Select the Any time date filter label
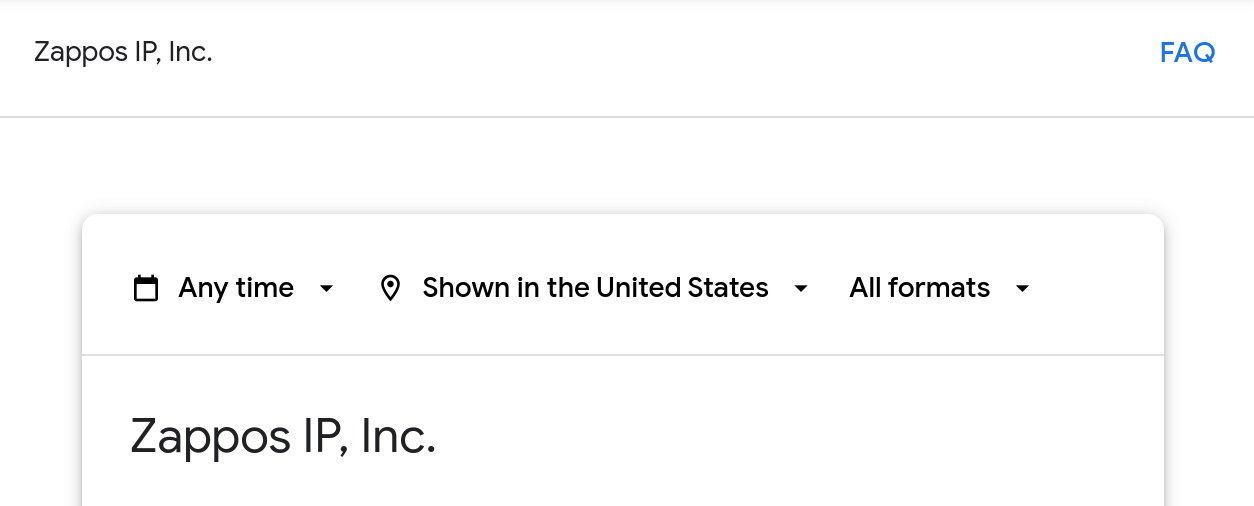This screenshot has width=1254, height=506. point(236,288)
